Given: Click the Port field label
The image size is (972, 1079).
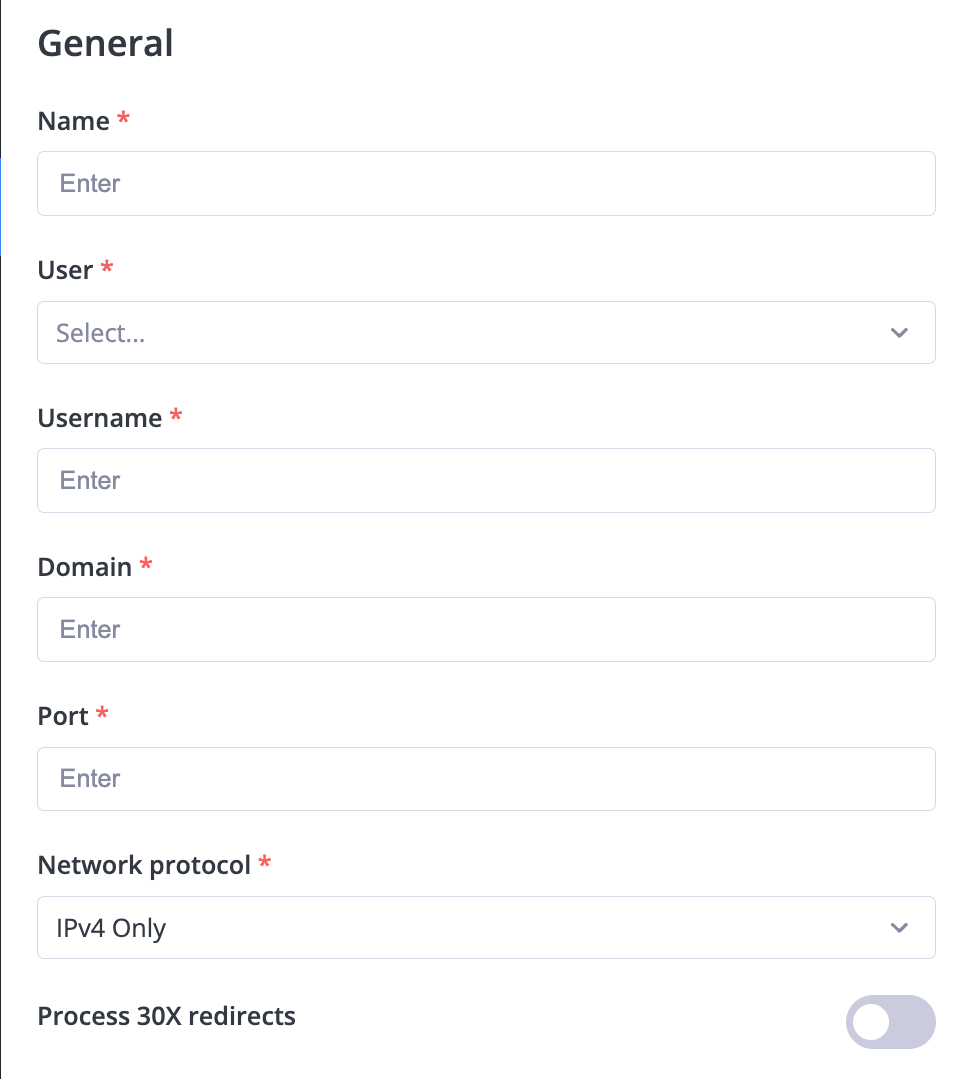Looking at the screenshot, I should pyautogui.click(x=63, y=716).
